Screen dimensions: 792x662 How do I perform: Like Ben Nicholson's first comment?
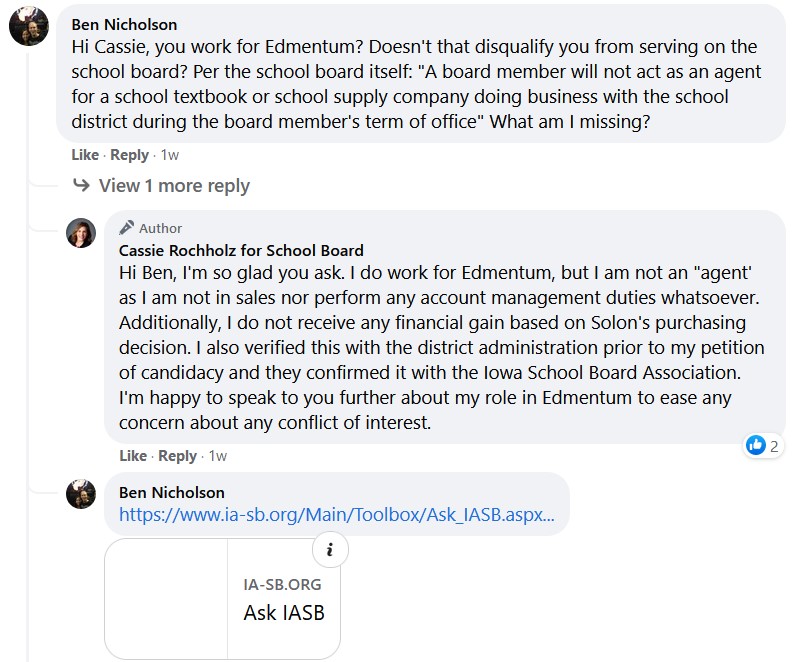85,155
